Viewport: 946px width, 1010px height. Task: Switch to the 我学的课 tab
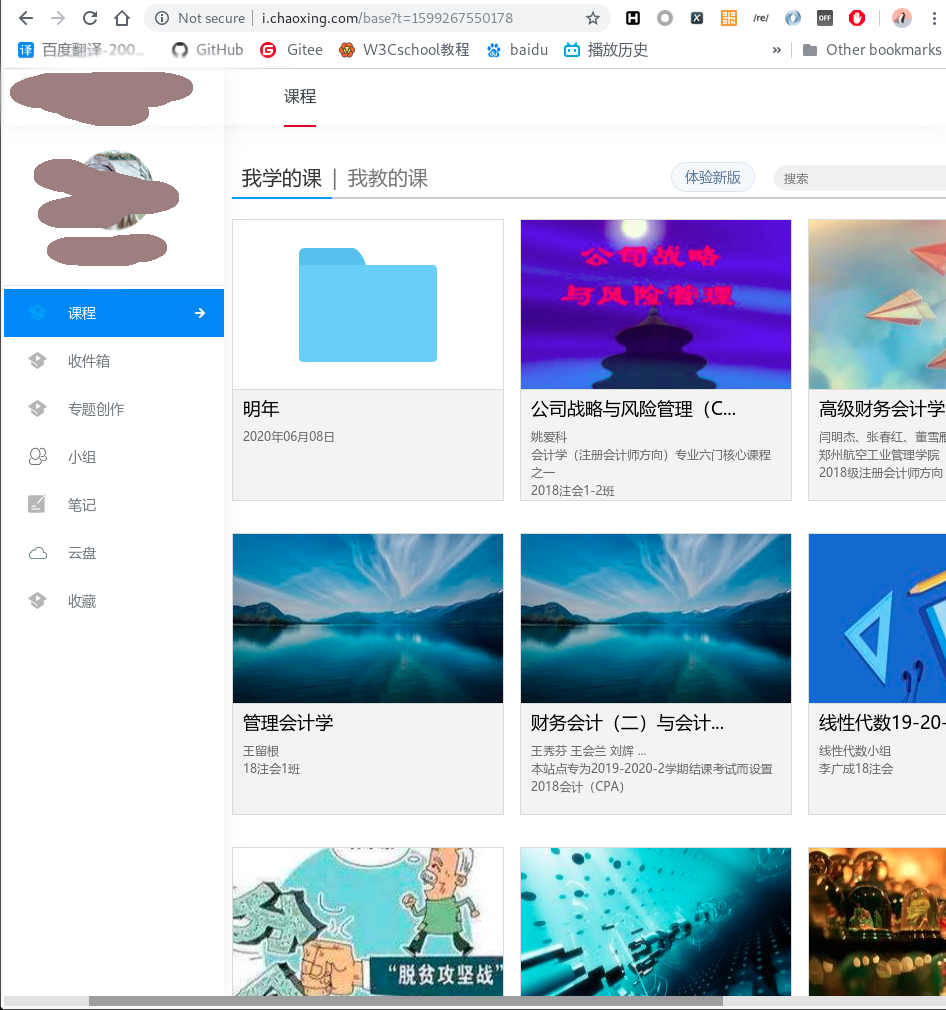281,178
